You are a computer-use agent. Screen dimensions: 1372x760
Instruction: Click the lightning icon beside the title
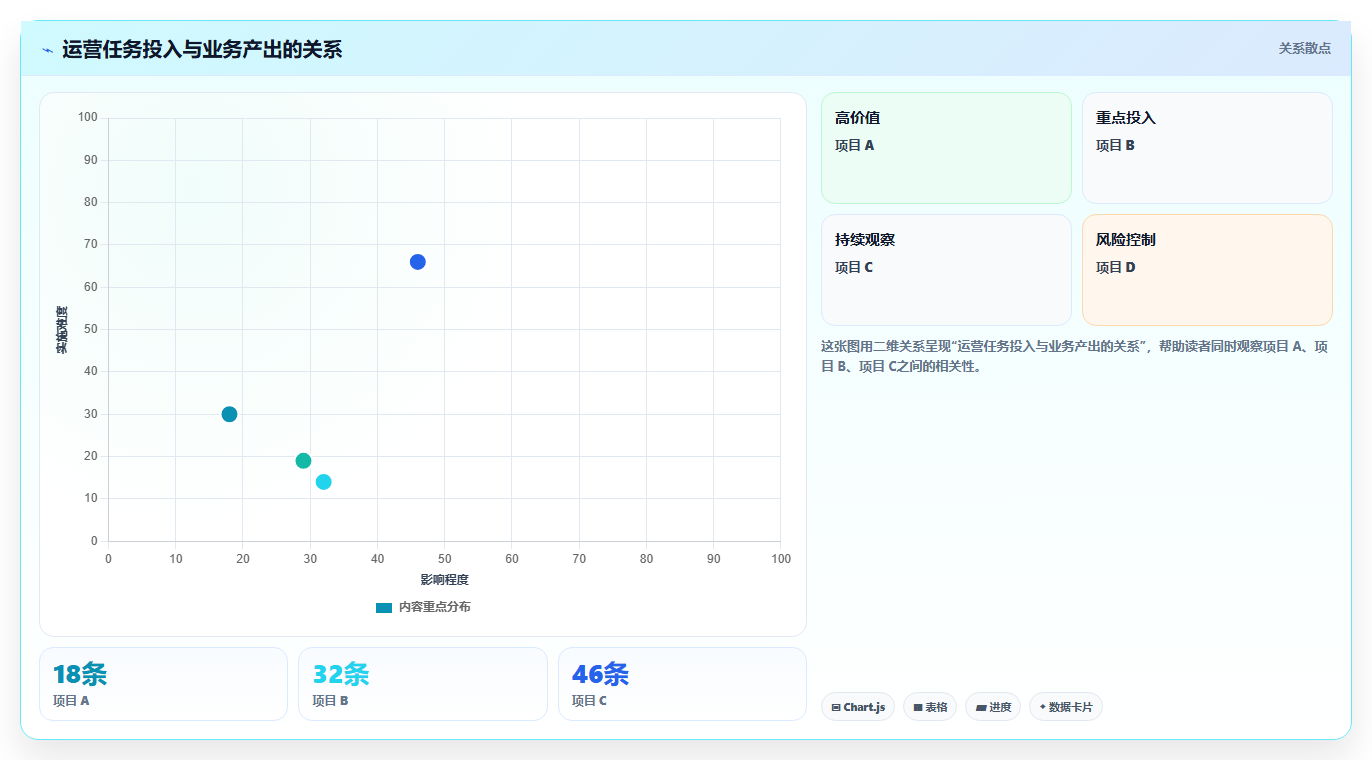click(x=48, y=50)
